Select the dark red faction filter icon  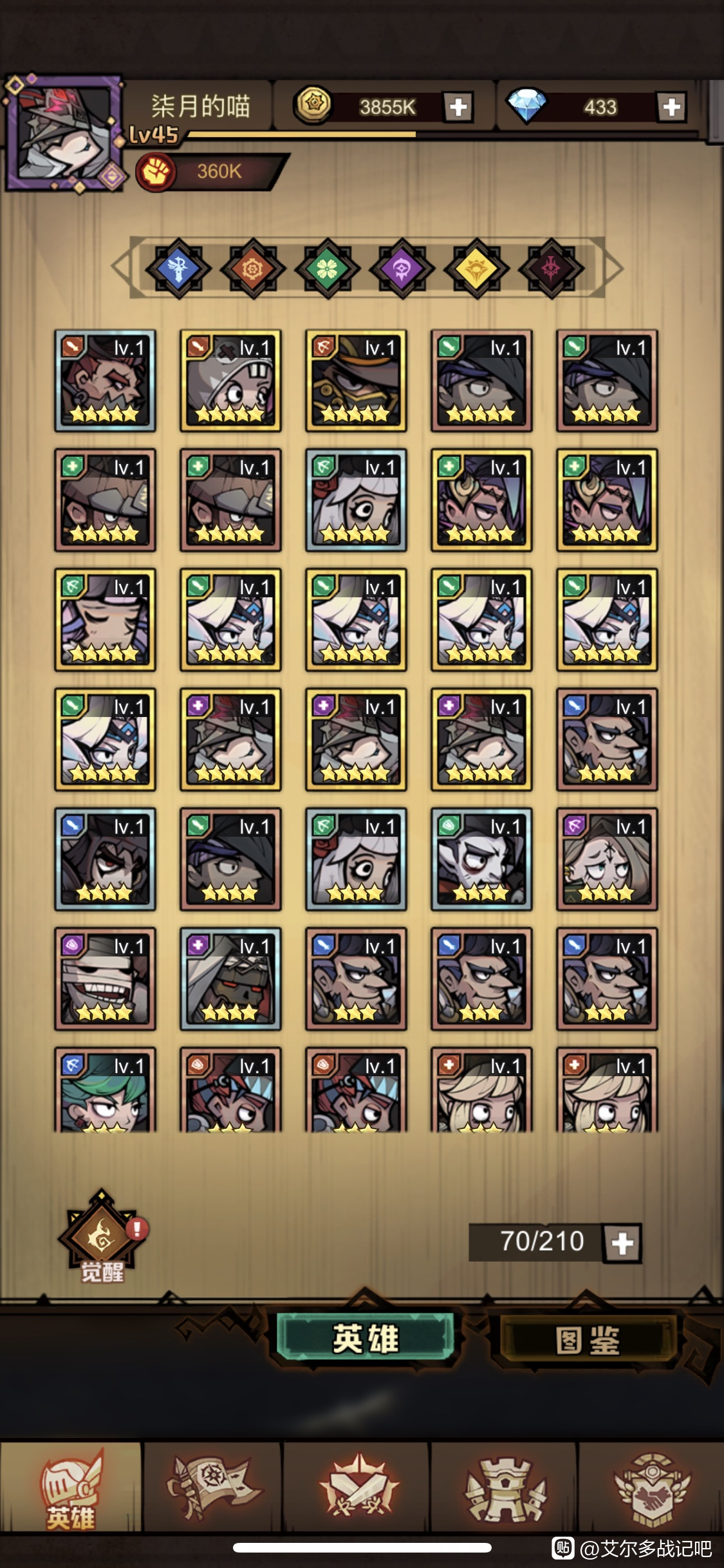[551, 268]
